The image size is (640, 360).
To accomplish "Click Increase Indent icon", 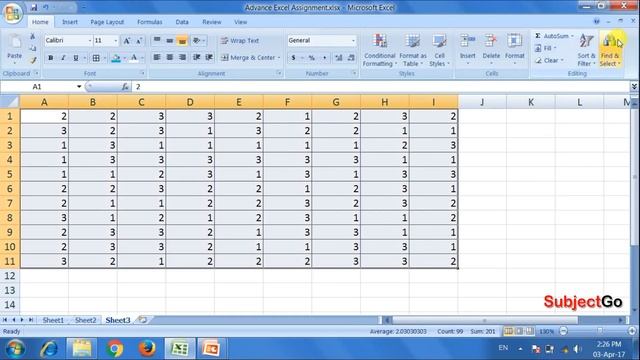I will pyautogui.click(x=209, y=58).
